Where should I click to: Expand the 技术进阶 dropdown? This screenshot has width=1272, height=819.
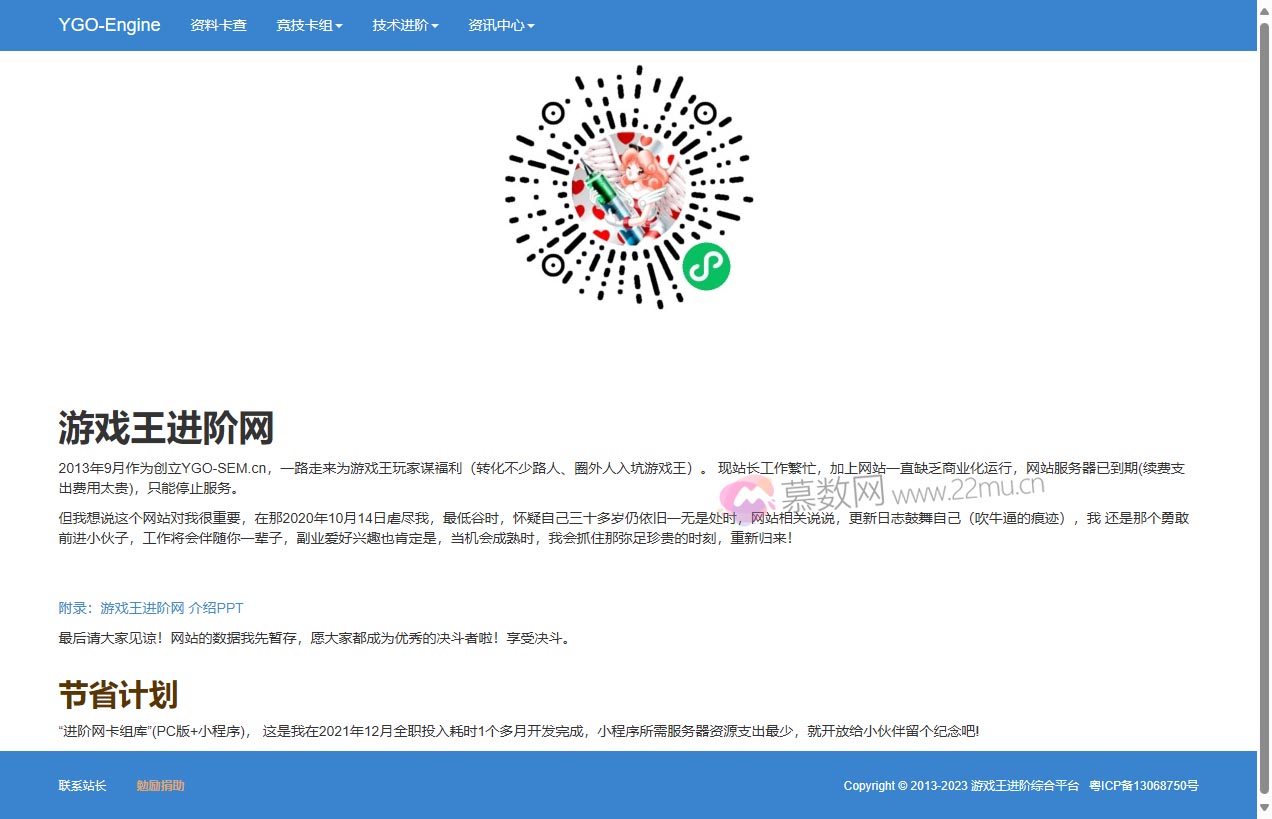[404, 25]
